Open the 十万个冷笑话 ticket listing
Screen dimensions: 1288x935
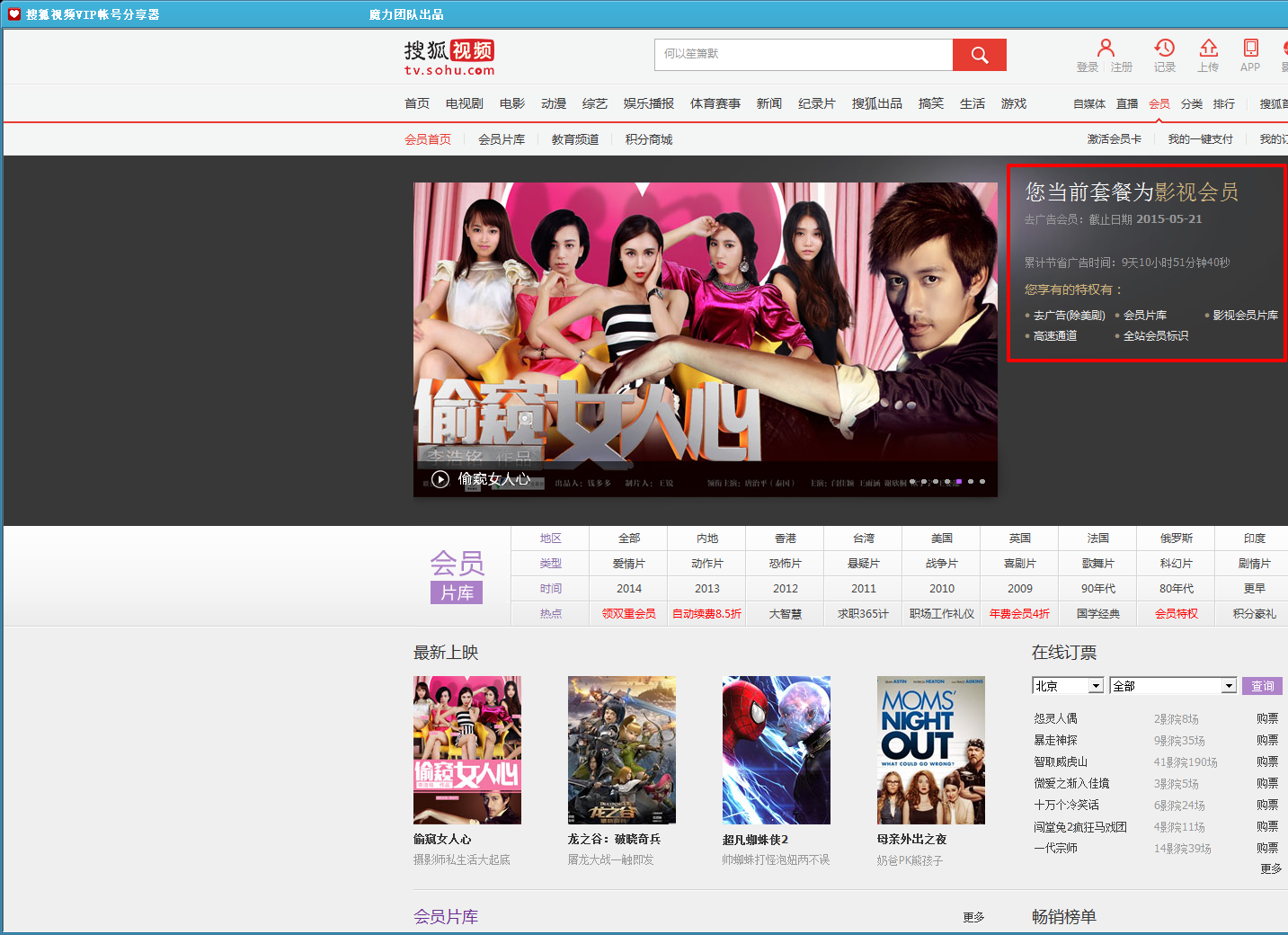(1066, 806)
